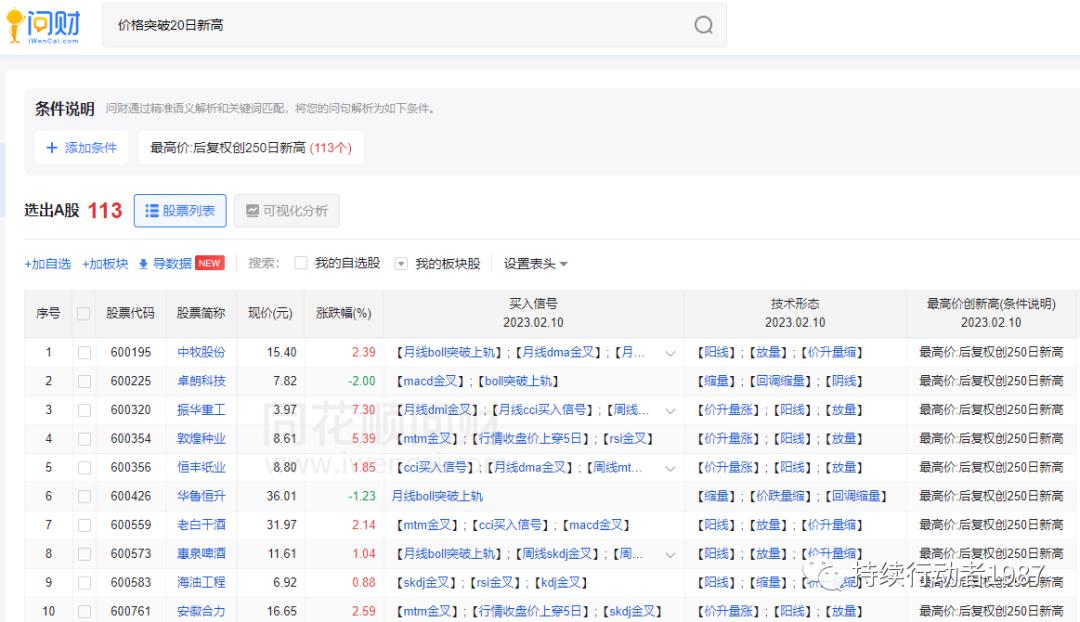Click the search magnifier icon

point(704,26)
